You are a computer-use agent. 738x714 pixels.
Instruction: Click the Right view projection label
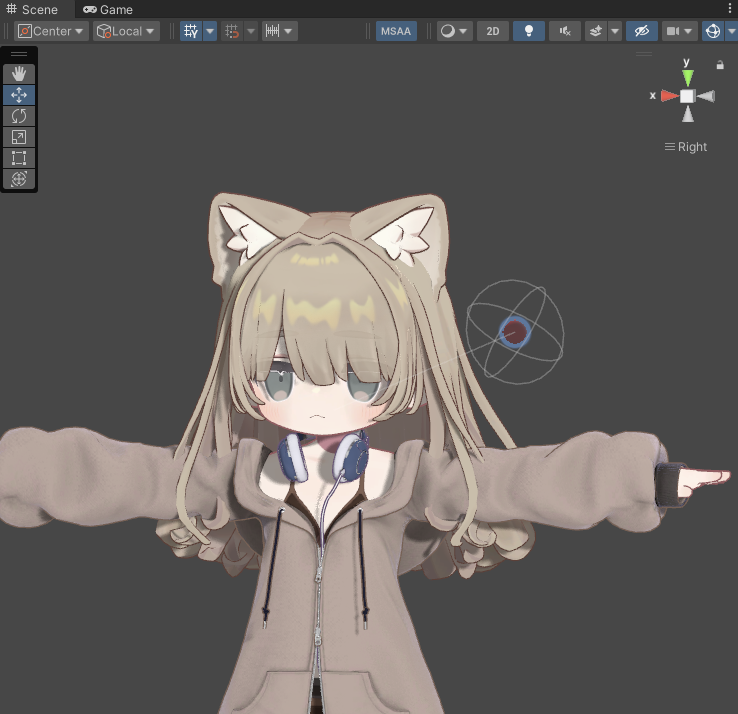pyautogui.click(x=686, y=147)
